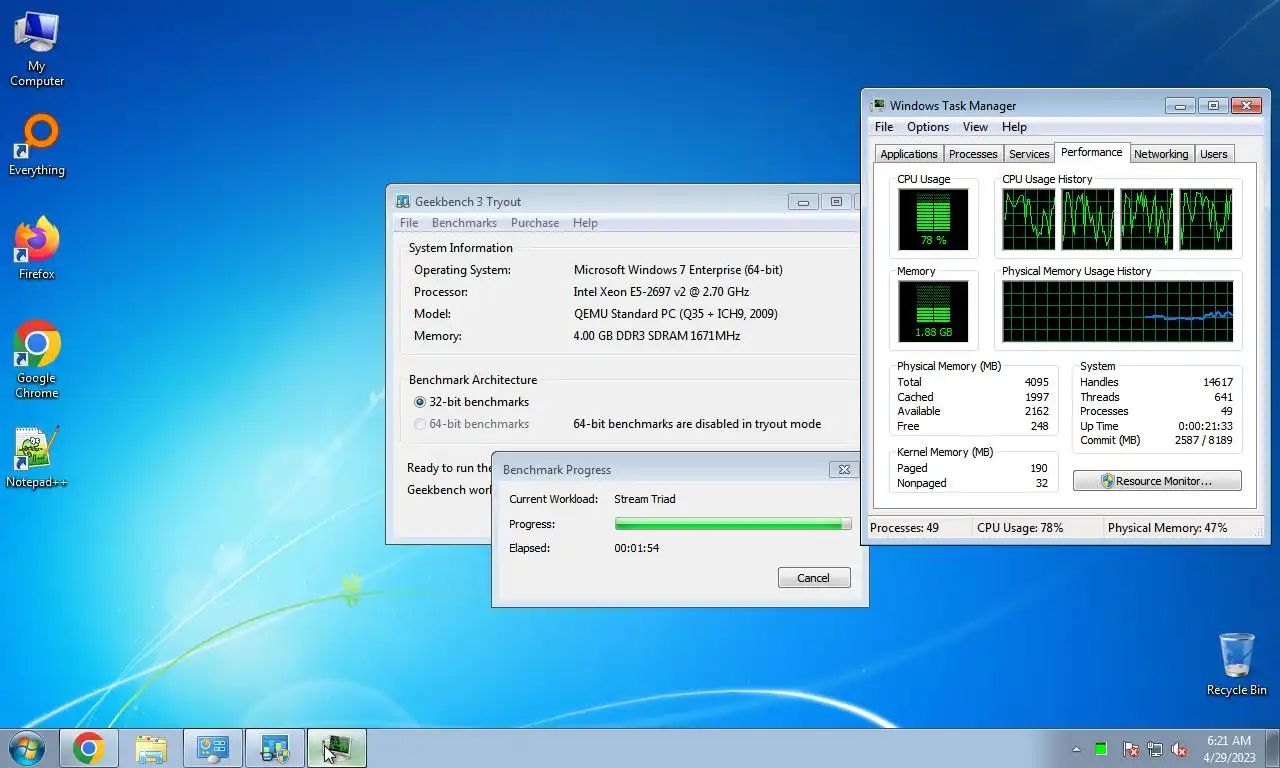Open the Help menu in Geekbench
This screenshot has height=768, width=1280.
click(x=585, y=223)
